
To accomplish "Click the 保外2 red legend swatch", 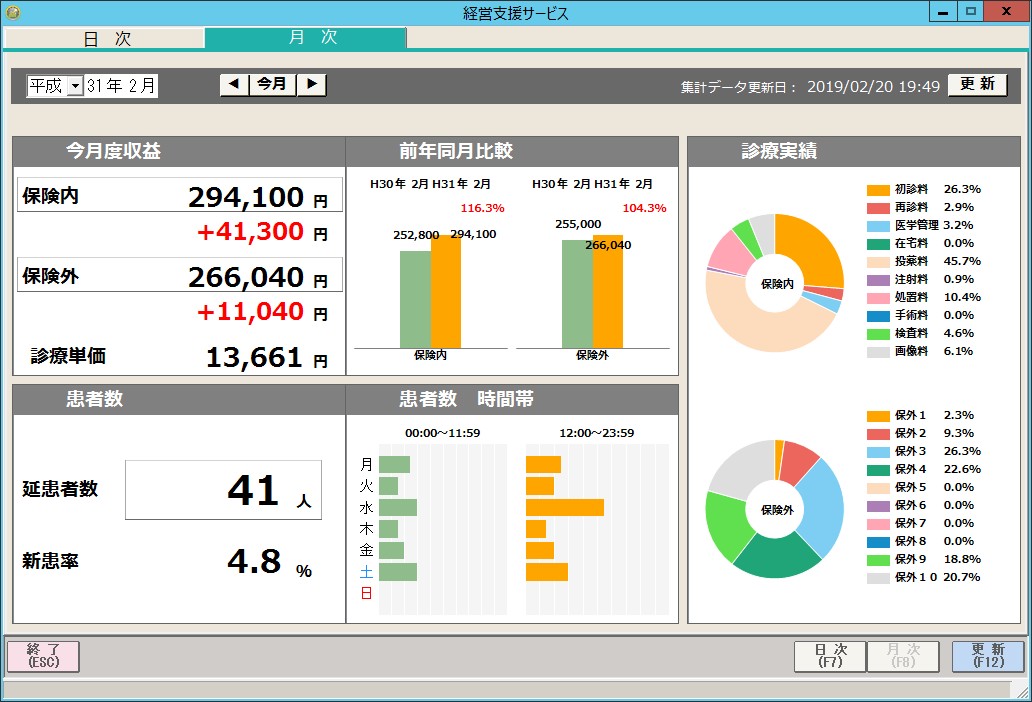I will click(878, 434).
